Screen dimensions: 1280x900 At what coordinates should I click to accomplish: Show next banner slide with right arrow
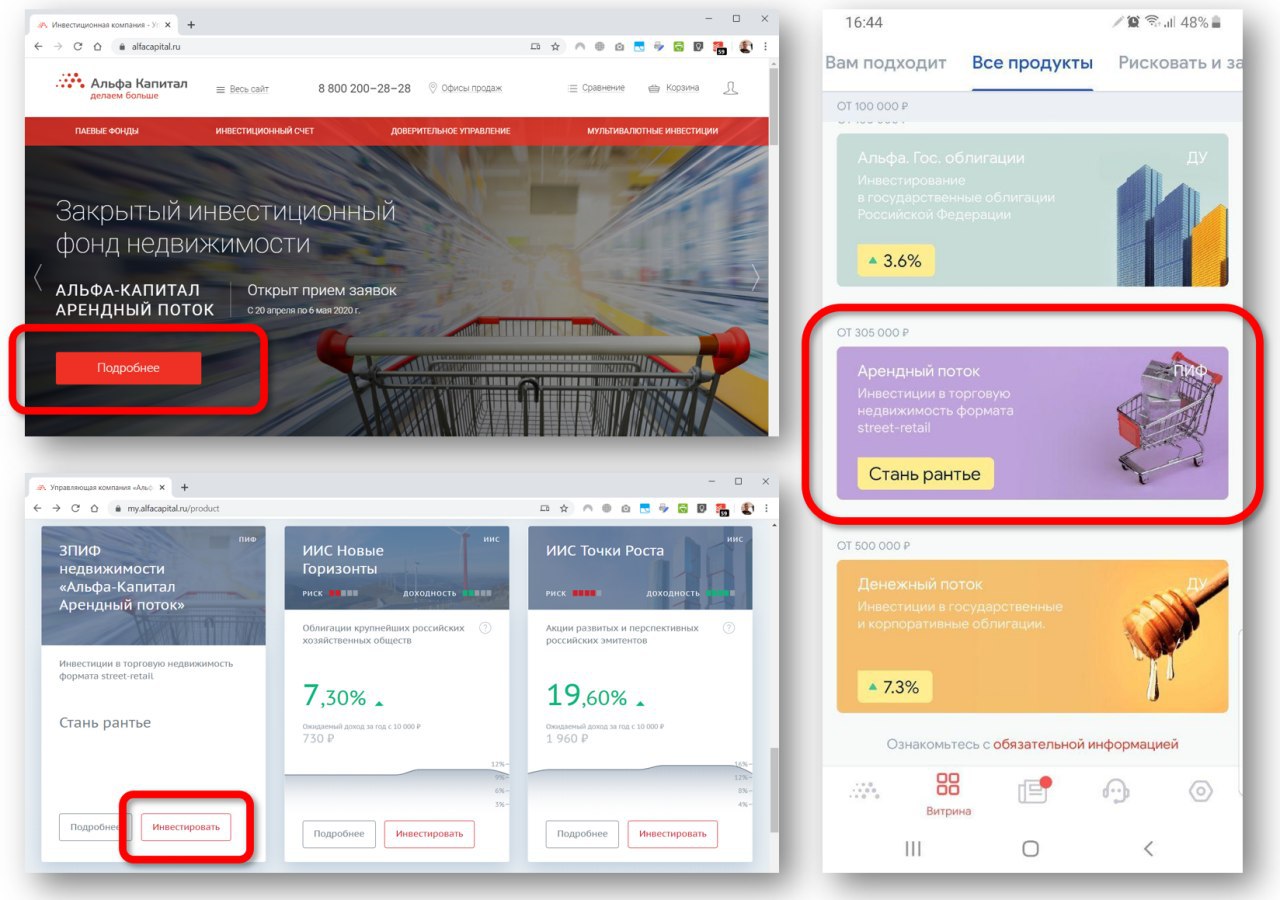755,278
